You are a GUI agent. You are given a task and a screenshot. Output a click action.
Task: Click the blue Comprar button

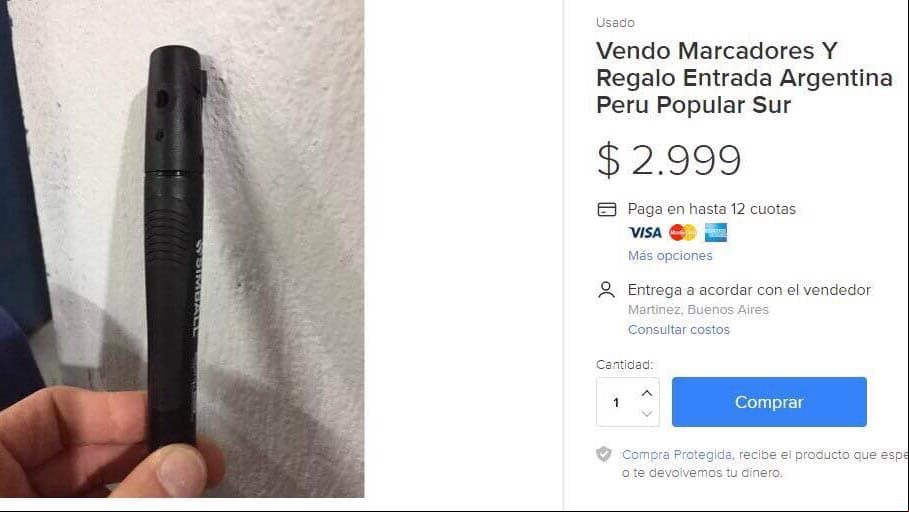pos(769,402)
